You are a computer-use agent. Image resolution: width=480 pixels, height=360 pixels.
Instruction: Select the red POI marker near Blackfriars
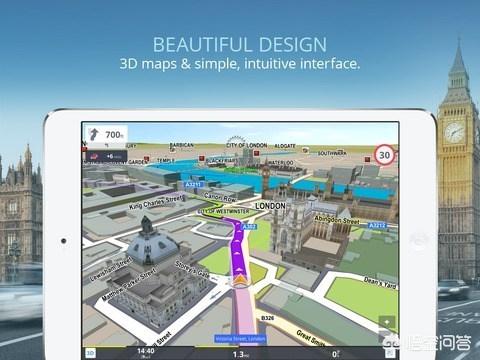(202, 158)
